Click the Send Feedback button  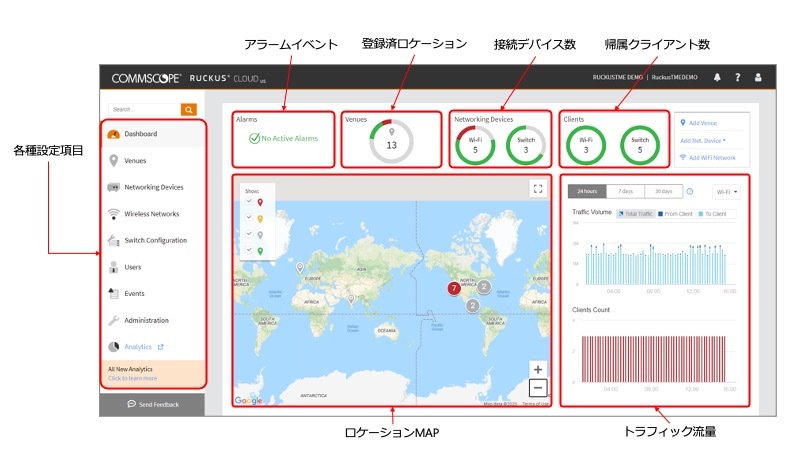[x=152, y=404]
